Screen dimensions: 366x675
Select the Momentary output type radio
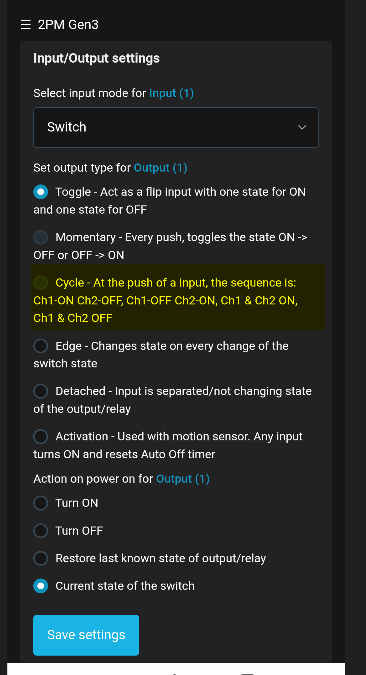40,237
